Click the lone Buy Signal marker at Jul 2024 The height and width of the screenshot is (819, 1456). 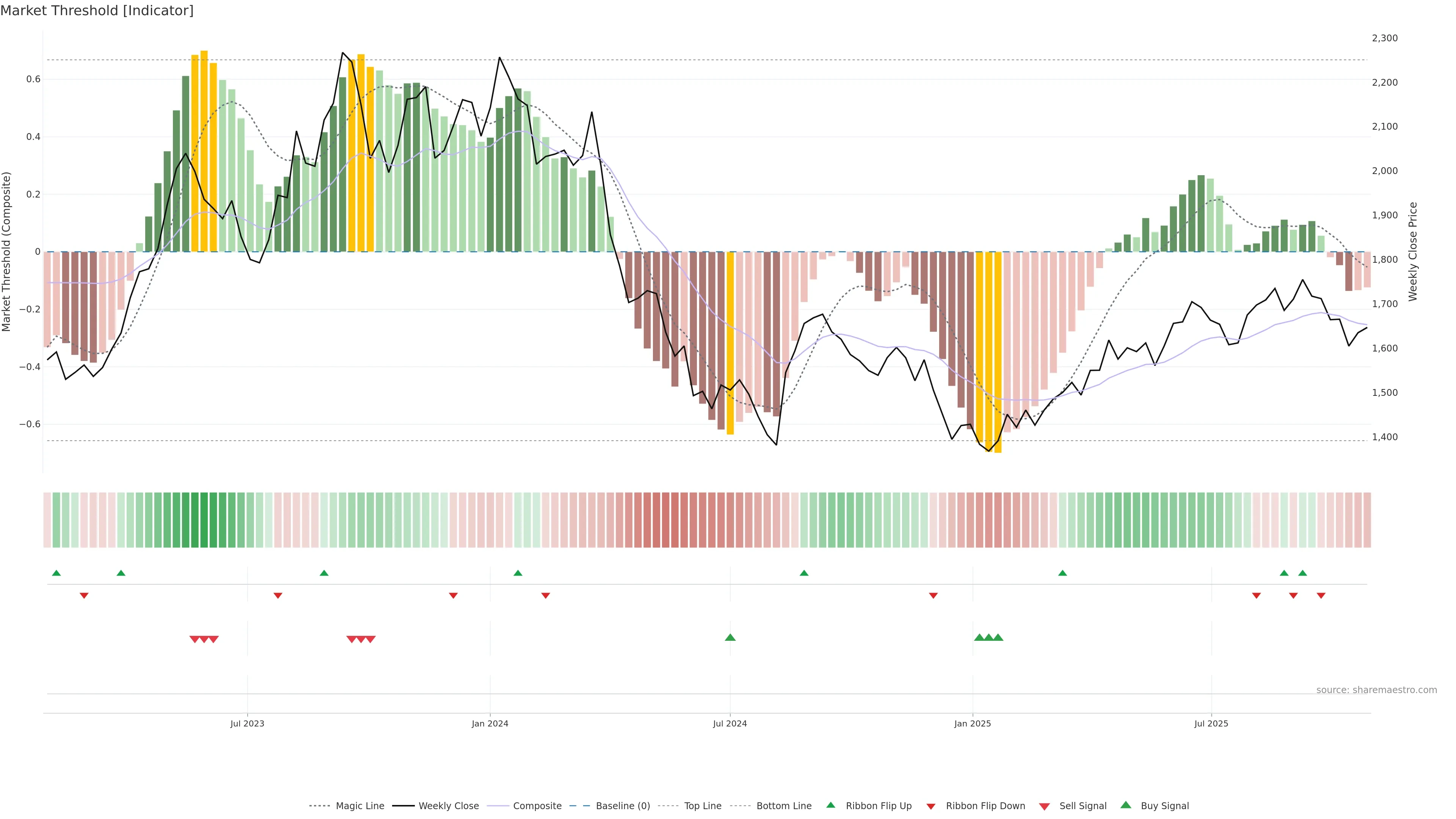tap(730, 637)
